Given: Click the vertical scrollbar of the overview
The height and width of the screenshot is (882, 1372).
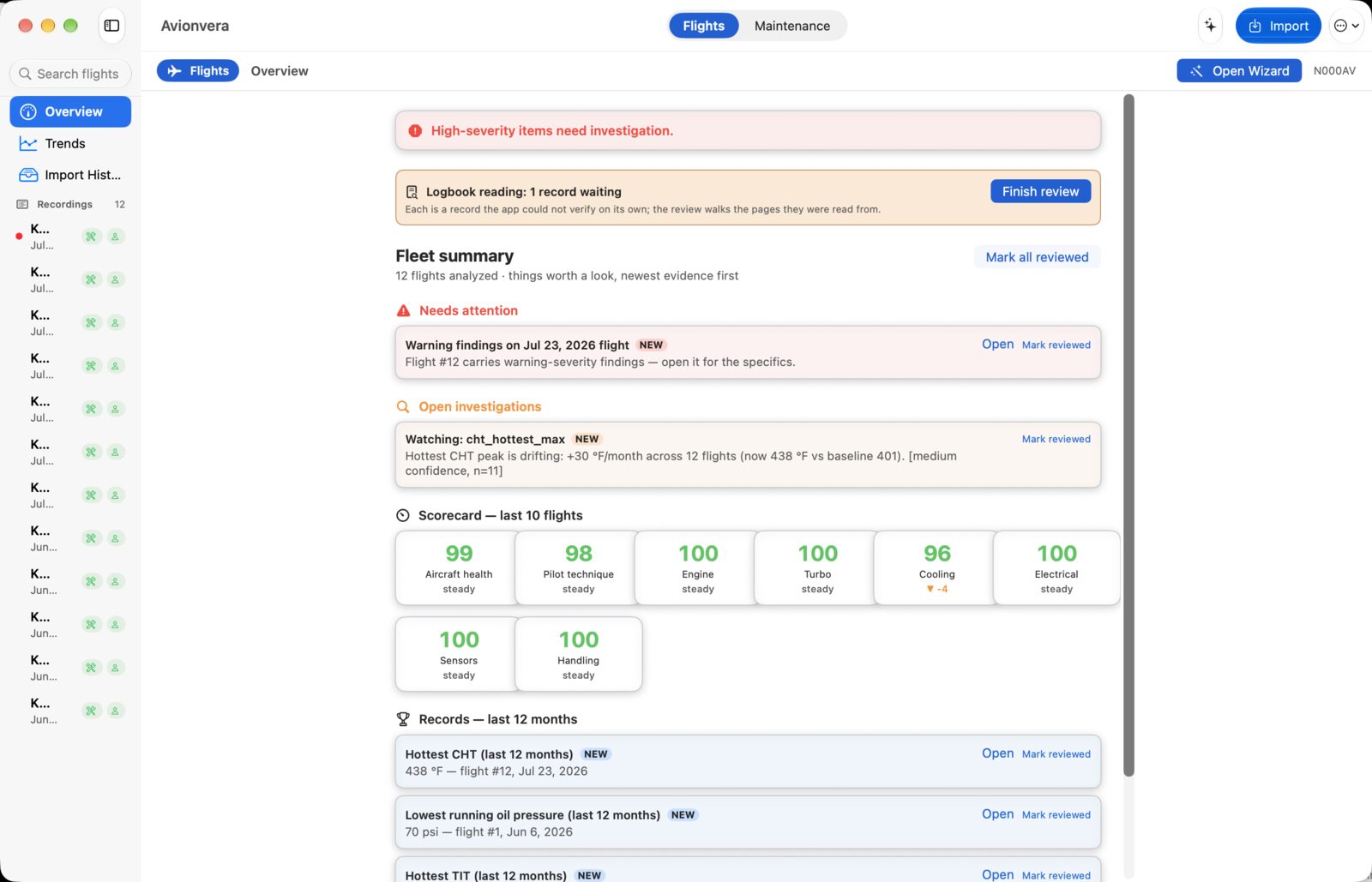Looking at the screenshot, I should click(1128, 435).
